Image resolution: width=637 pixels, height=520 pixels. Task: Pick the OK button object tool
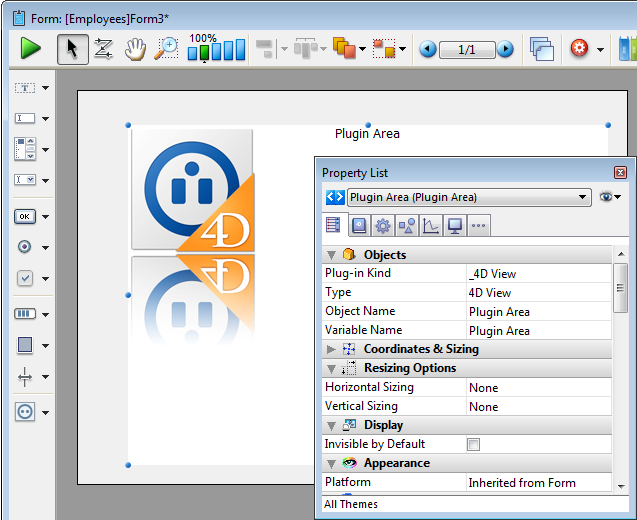(x=25, y=216)
